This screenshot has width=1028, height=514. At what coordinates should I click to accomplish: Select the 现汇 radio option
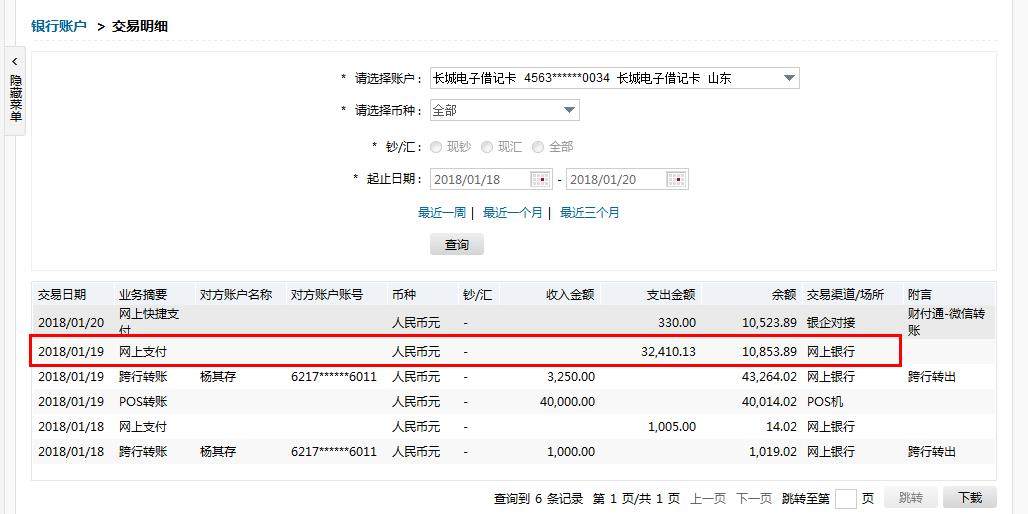[x=487, y=147]
